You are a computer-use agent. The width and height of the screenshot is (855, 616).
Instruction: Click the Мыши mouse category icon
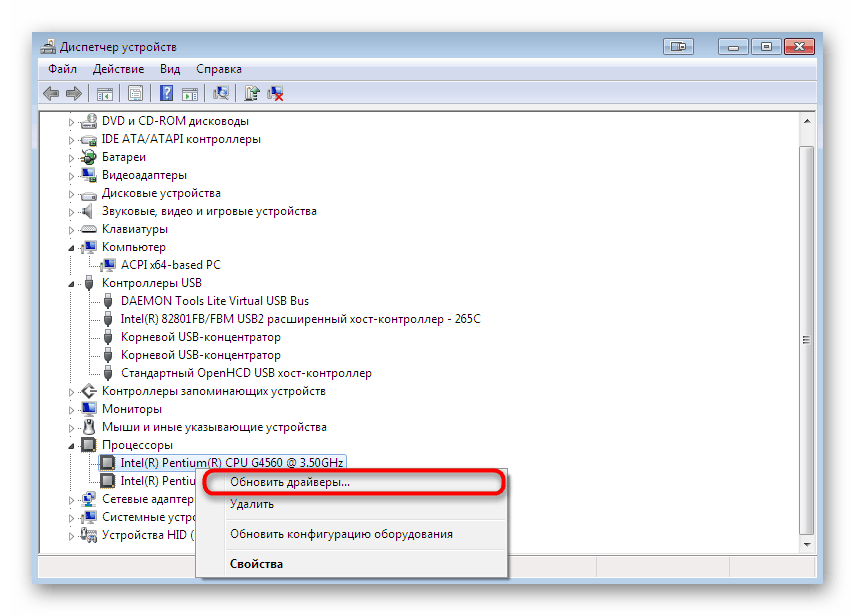pos(89,427)
